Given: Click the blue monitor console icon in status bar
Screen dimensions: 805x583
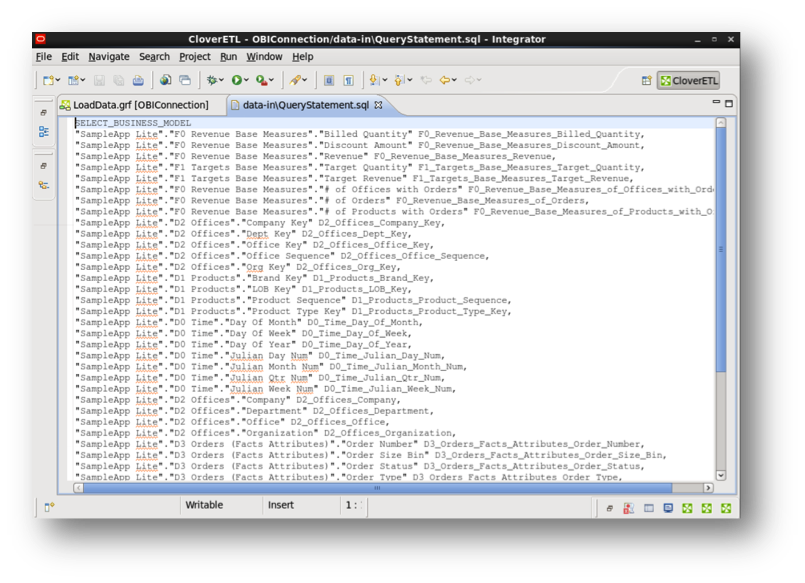Looking at the screenshot, I should 668,508.
